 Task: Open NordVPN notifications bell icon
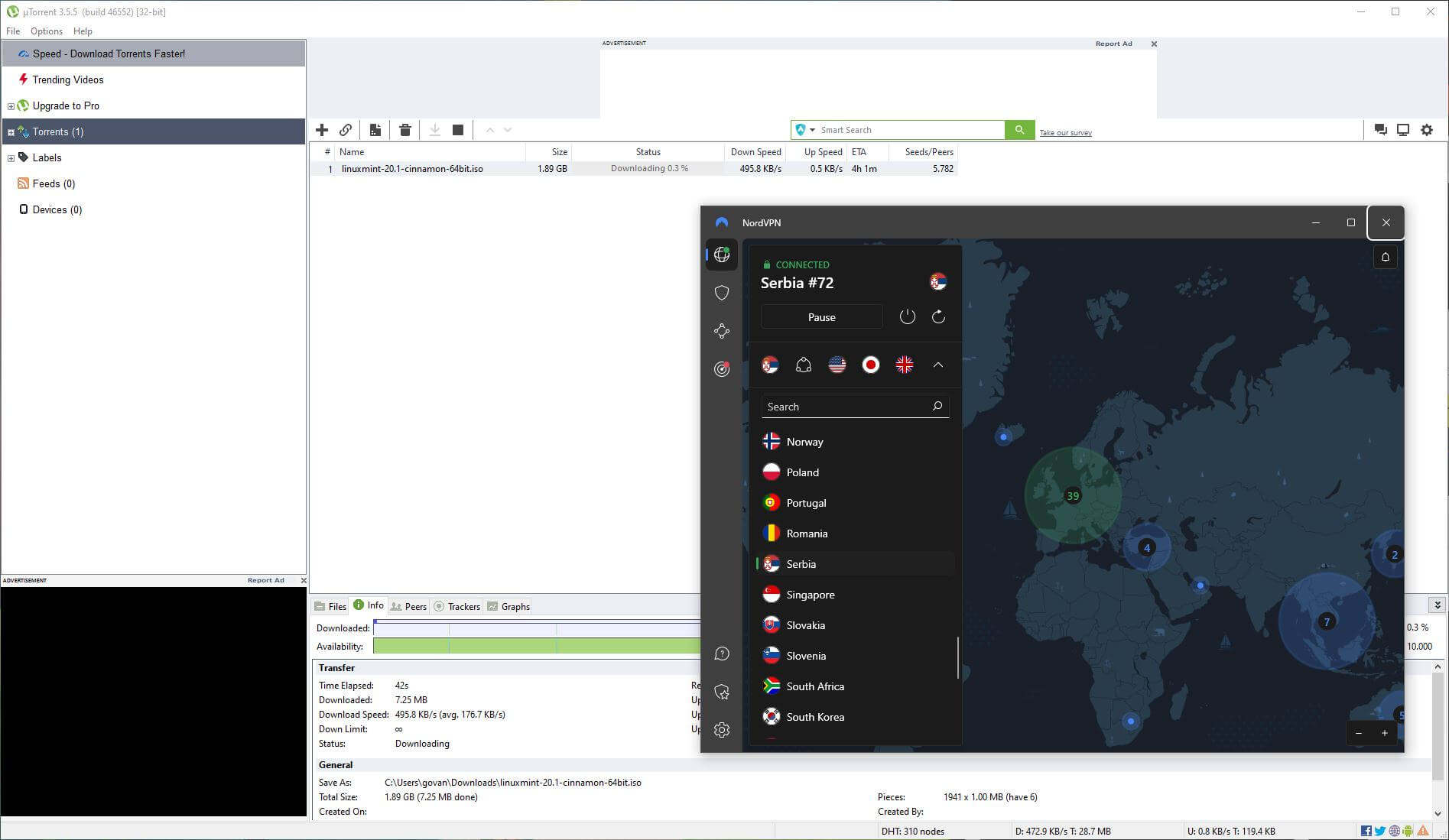1386,258
